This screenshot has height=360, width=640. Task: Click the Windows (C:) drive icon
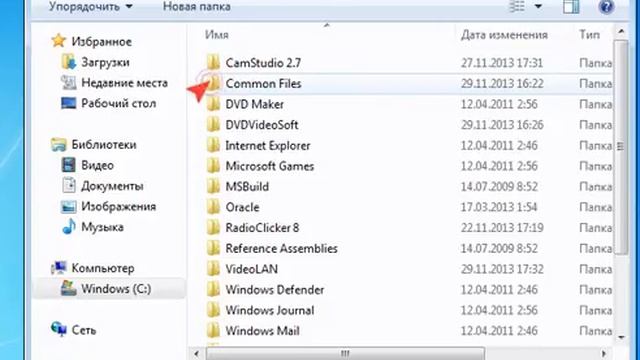(69, 288)
